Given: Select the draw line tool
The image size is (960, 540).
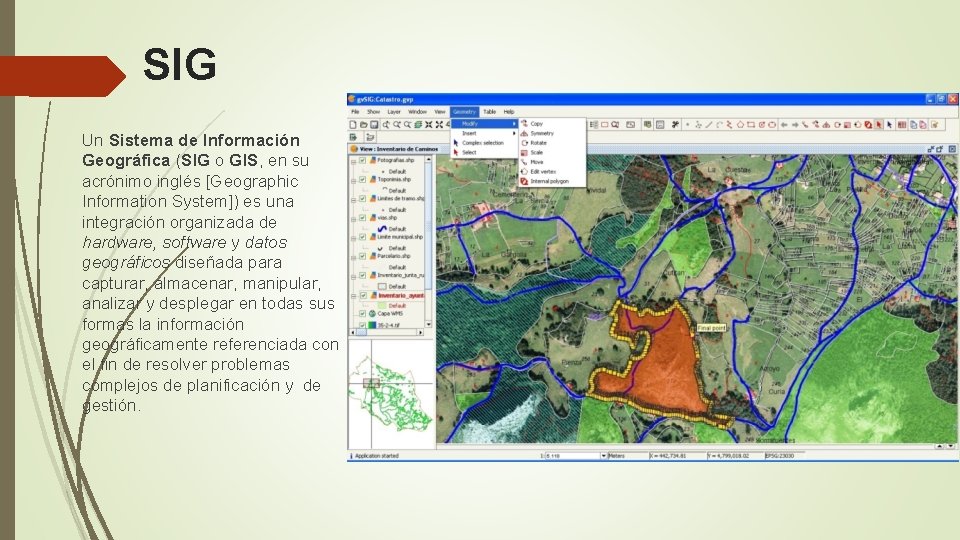Looking at the screenshot, I should tap(708, 124).
